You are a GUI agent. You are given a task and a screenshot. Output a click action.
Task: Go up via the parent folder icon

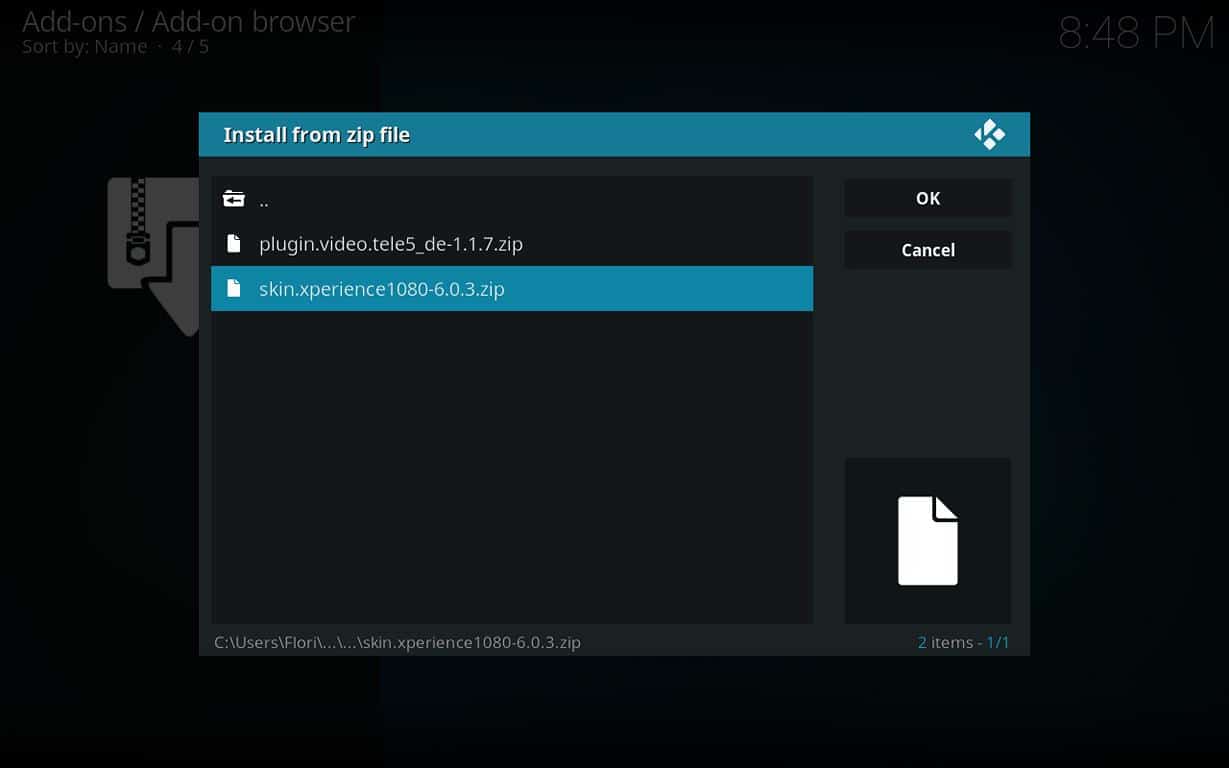point(234,199)
